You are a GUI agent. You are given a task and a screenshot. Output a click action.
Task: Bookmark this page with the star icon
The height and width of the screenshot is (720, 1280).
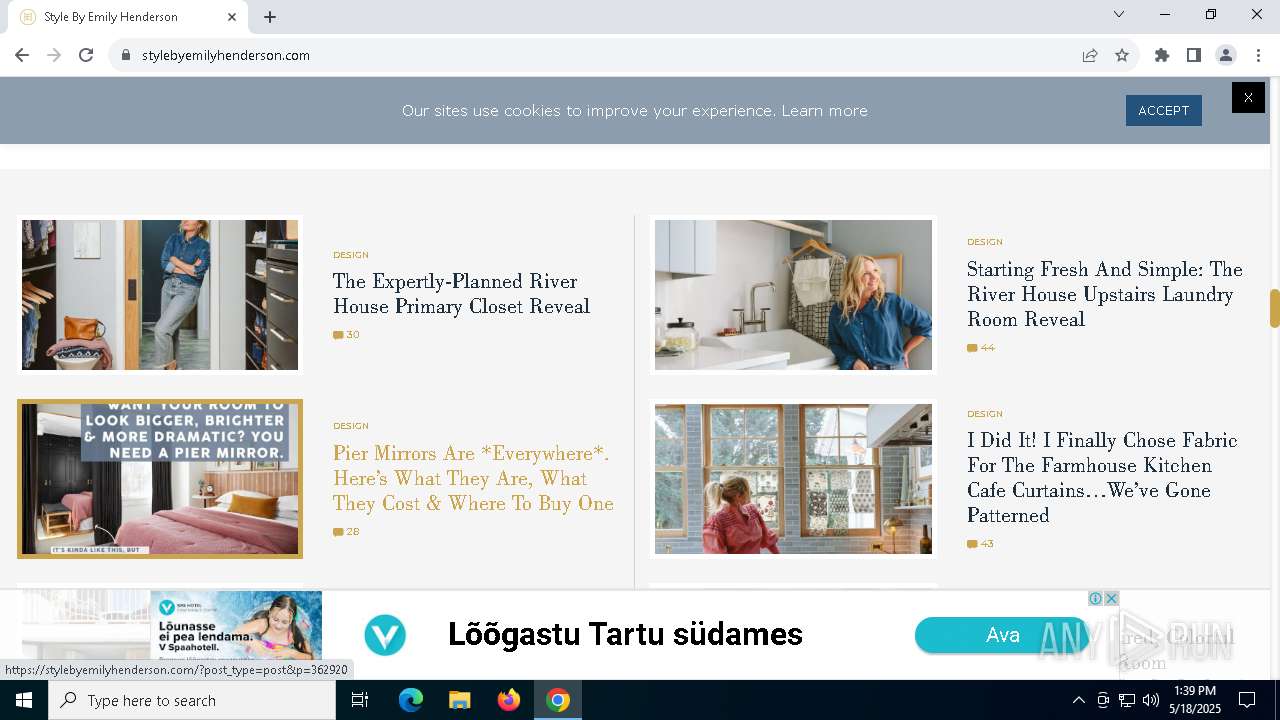[1122, 55]
